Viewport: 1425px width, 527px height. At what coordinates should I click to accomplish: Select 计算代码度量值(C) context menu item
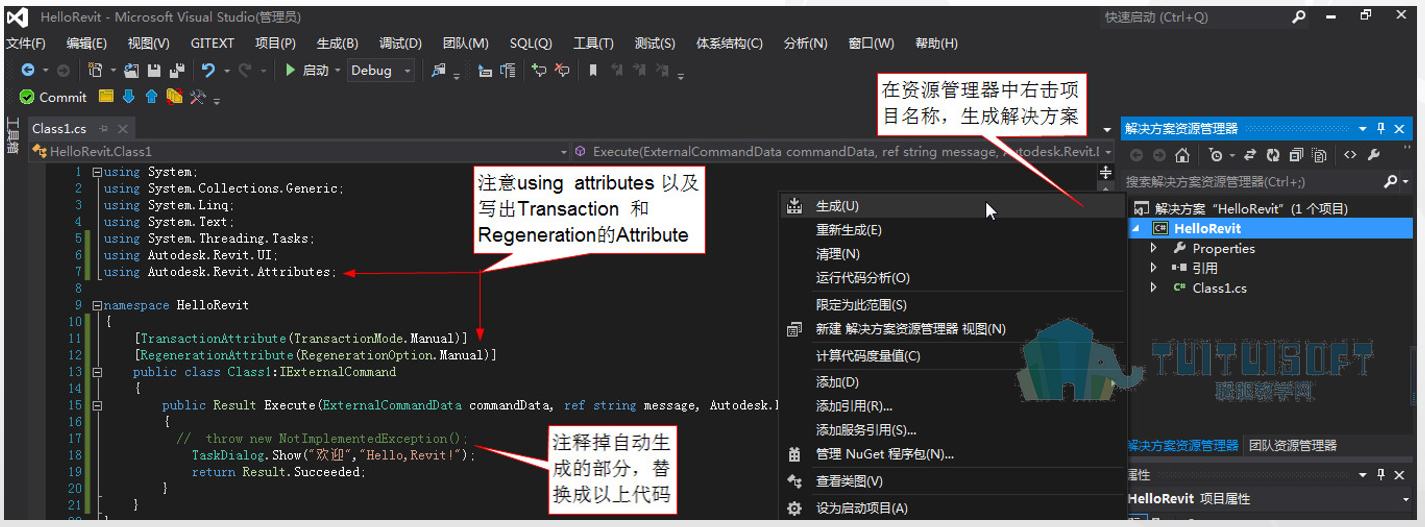pos(953,356)
